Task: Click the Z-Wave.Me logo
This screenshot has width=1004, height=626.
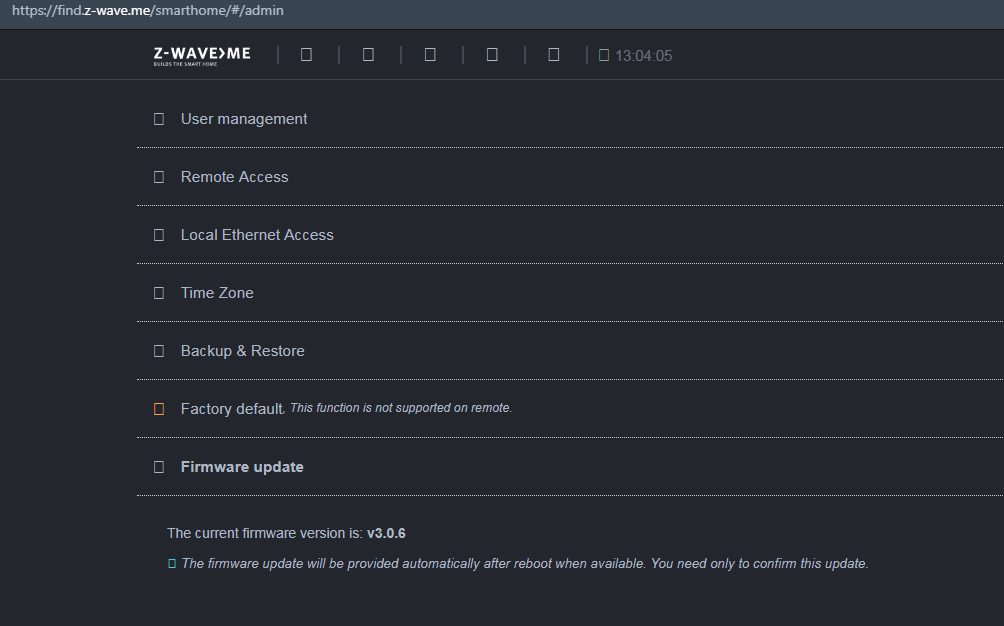Action: [x=202, y=55]
